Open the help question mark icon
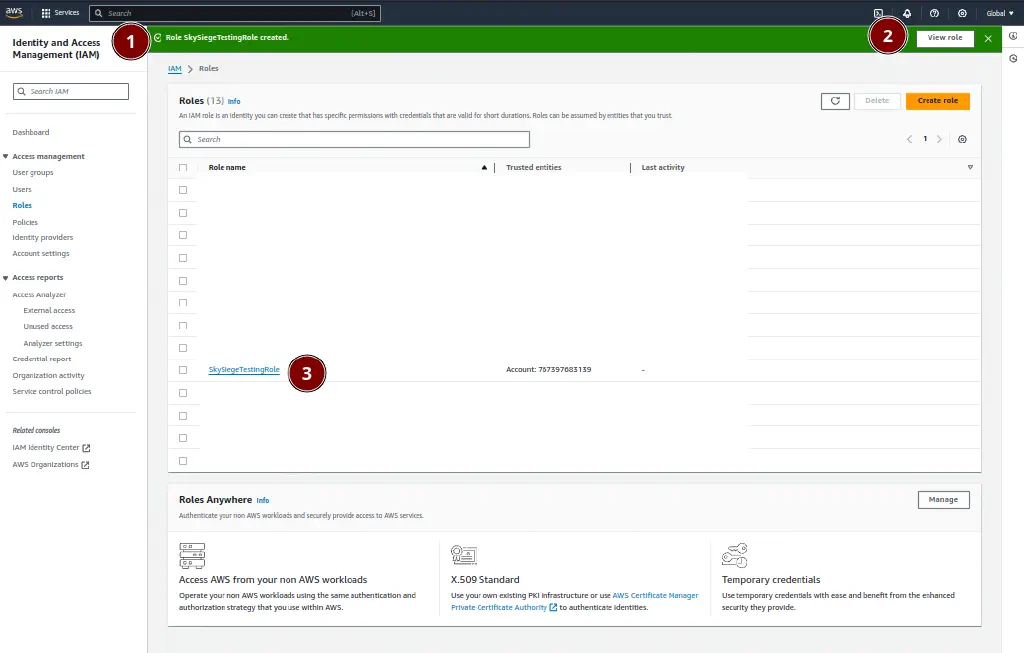 click(x=934, y=13)
